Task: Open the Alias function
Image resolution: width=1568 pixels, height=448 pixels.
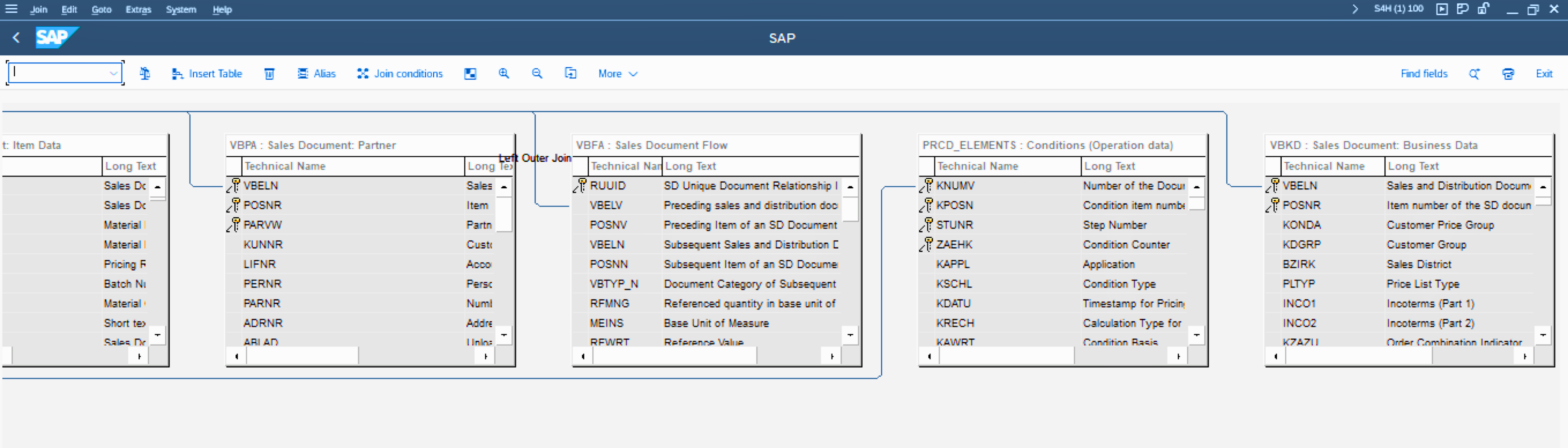Action: click(317, 73)
